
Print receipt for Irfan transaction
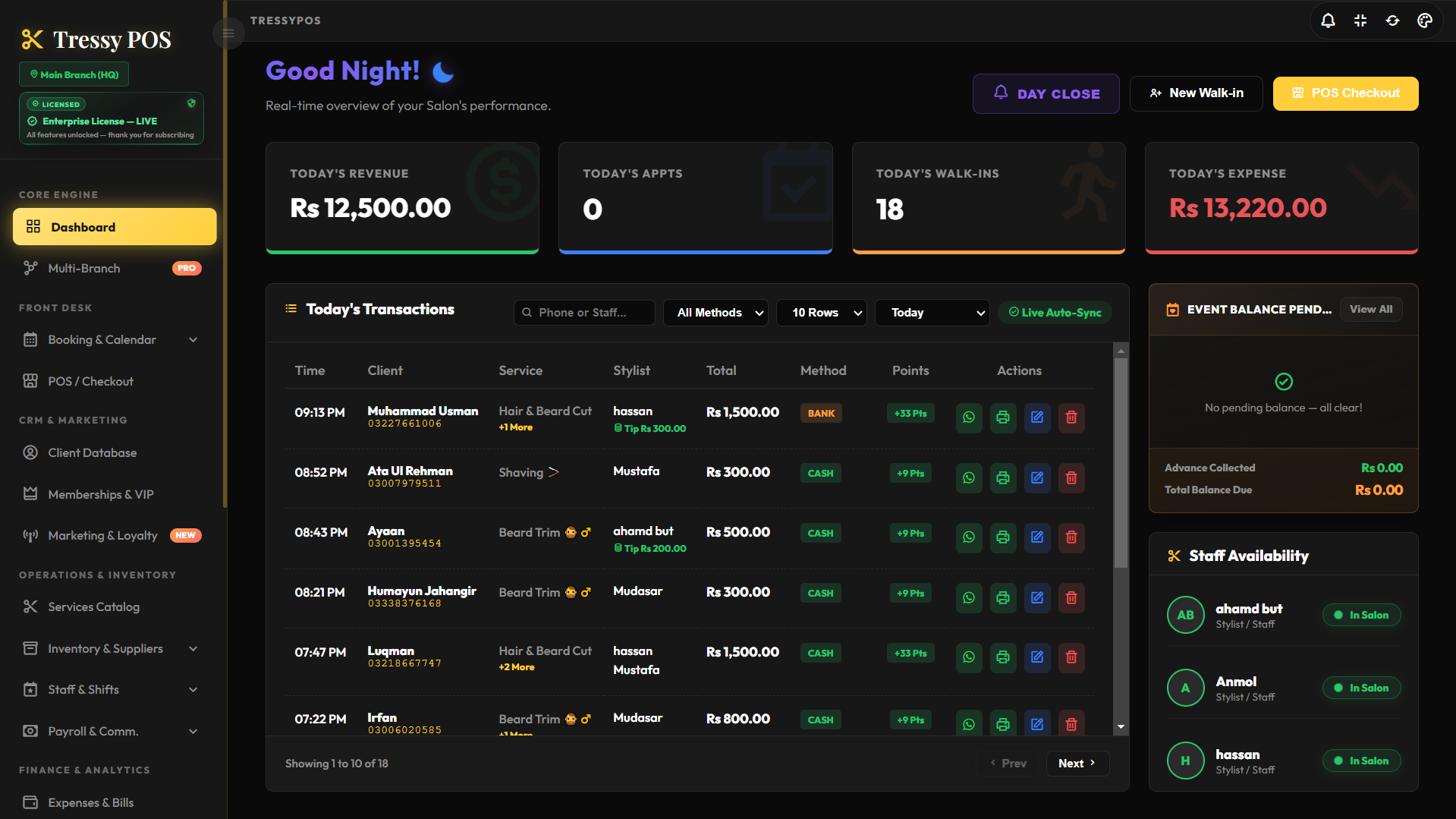tap(1003, 723)
